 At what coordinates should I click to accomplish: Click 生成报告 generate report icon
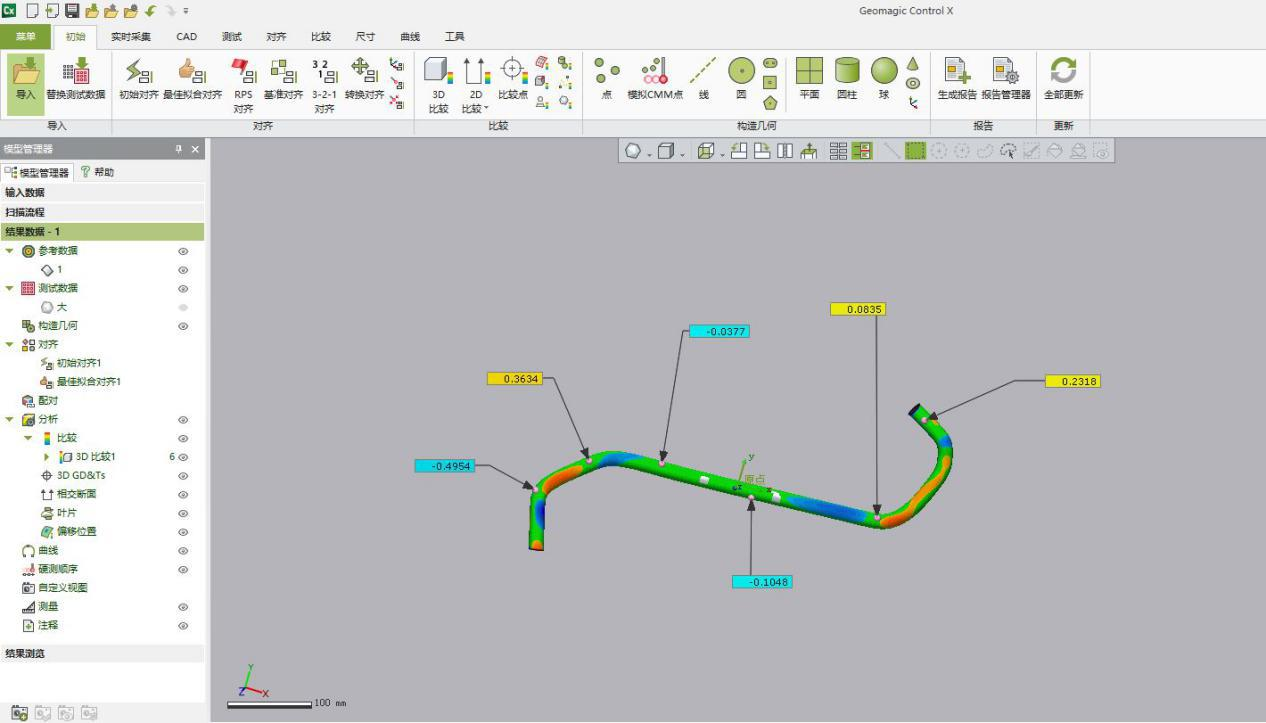coord(957,80)
